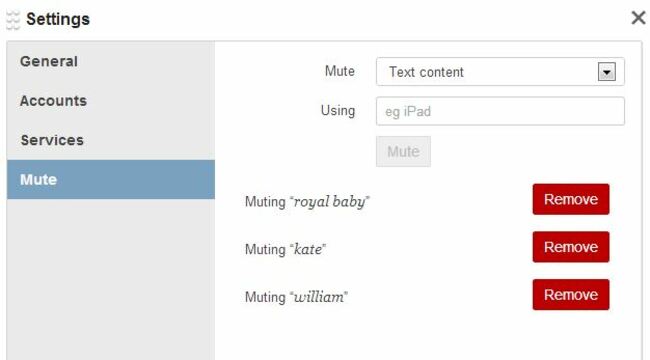Viewport: 650px width, 360px height.
Task: Click the Muting 'kate' entry text
Action: coord(285,249)
